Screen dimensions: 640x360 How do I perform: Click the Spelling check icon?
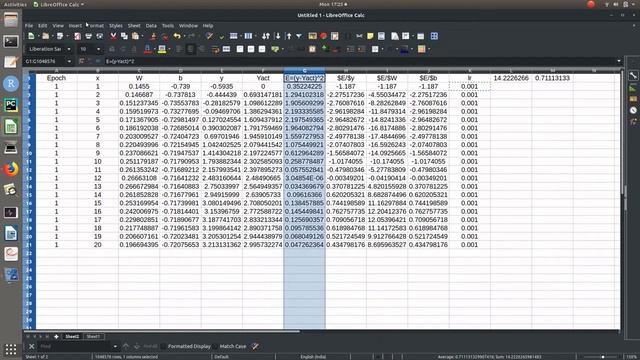[222, 36]
